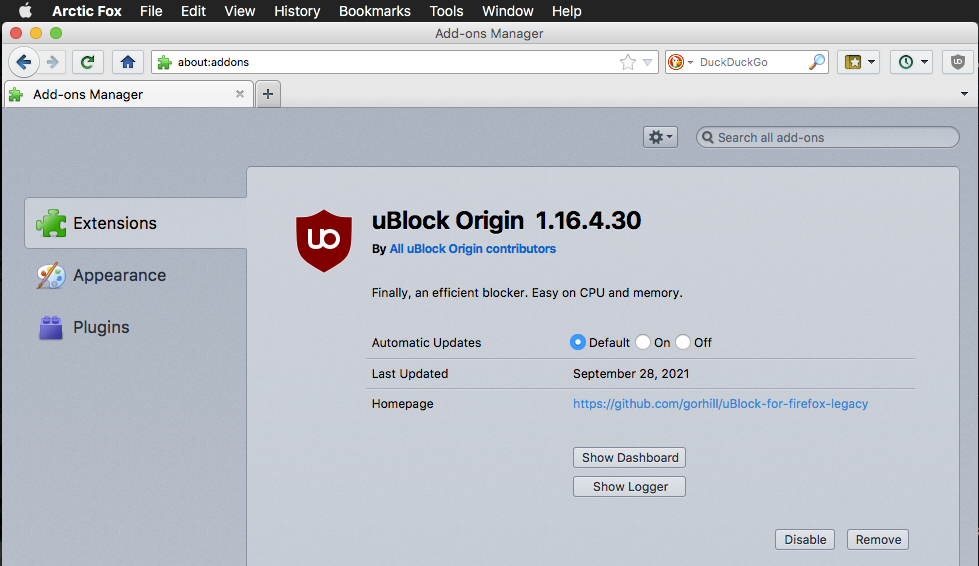Reload the page with the refresh icon
The width and height of the screenshot is (979, 566).
click(87, 62)
